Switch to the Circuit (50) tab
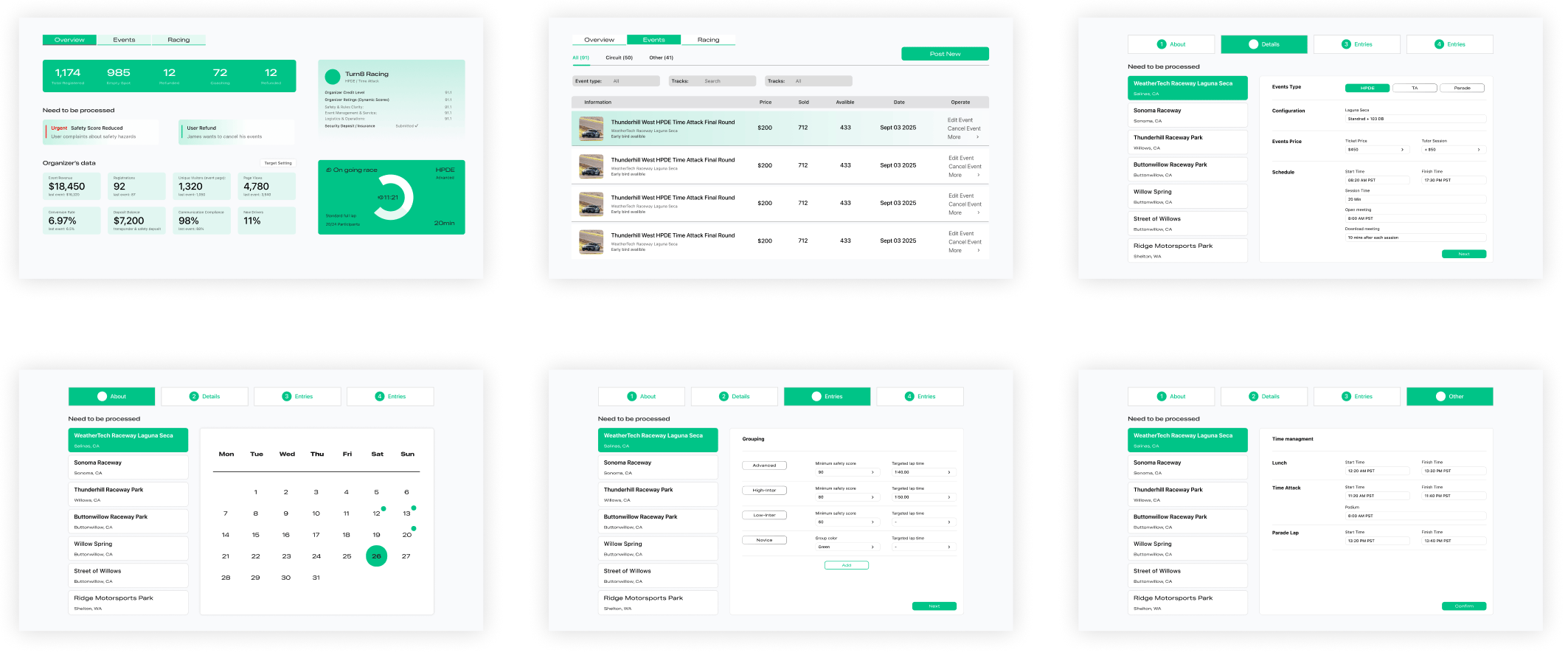Screen dimensions: 1568x661 [619, 58]
